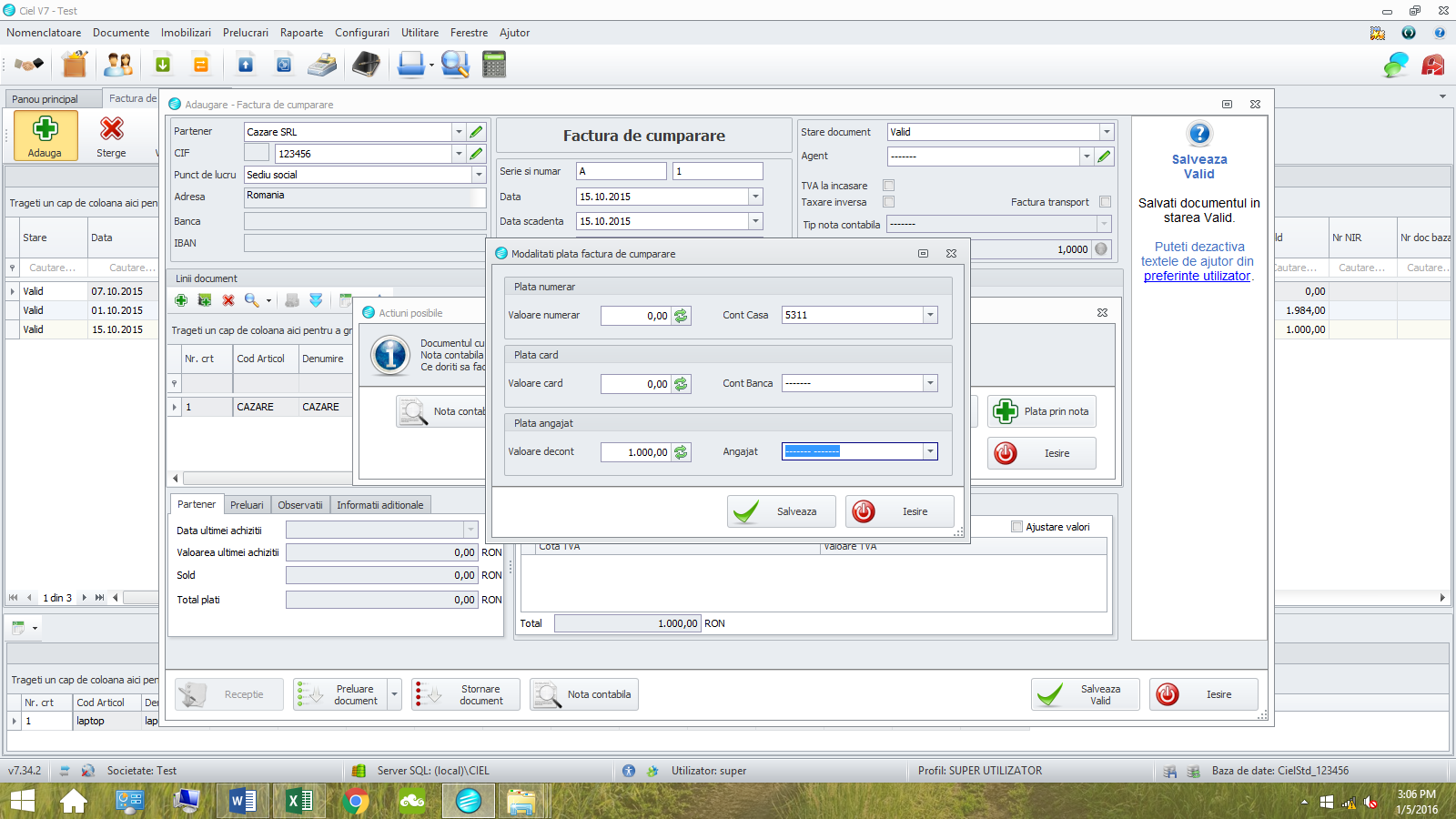Viewport: 1456px width, 819px height.
Task: Click the orange transfer document icon
Action: tap(201, 65)
